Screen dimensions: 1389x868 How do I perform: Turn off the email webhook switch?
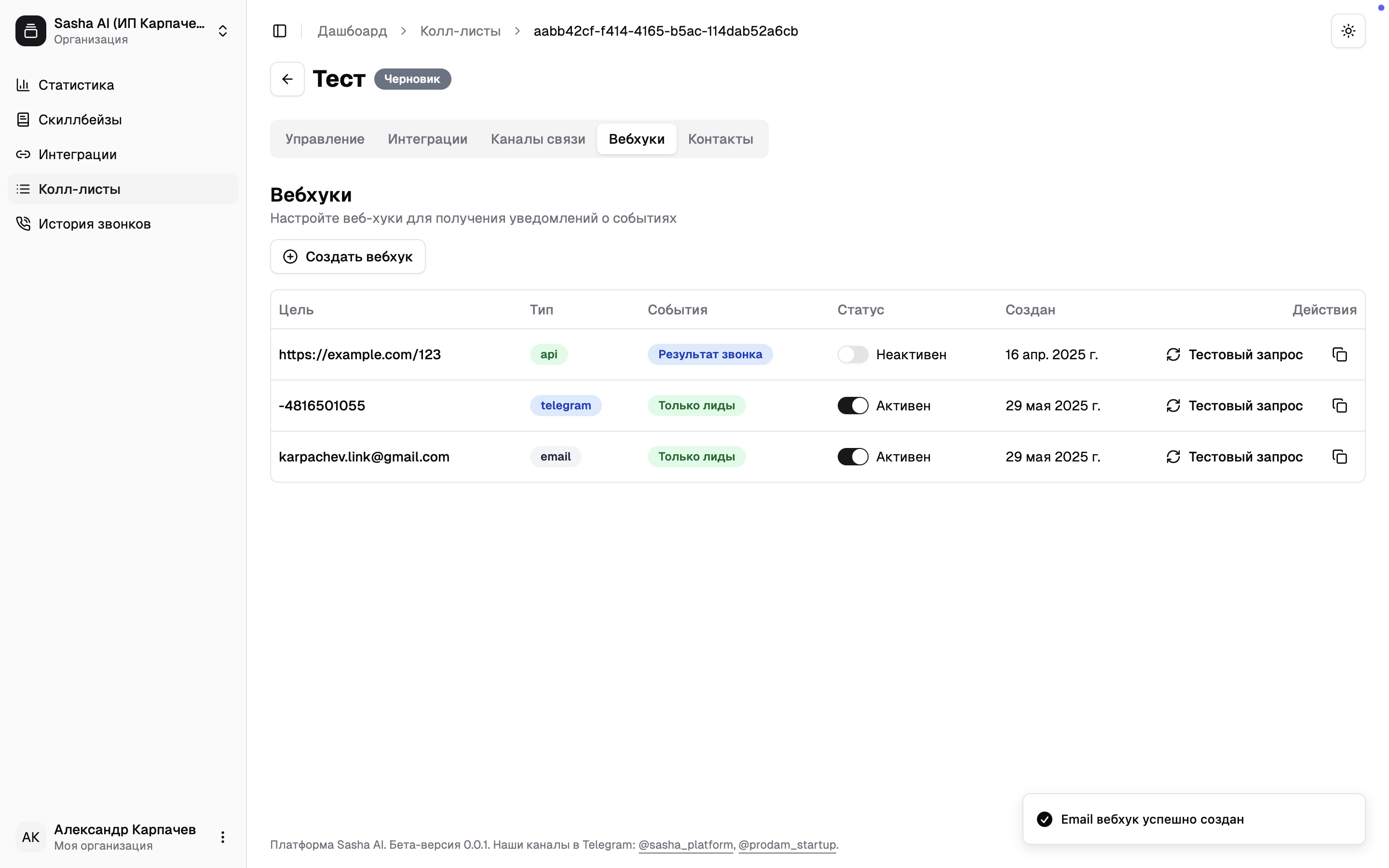pos(852,457)
